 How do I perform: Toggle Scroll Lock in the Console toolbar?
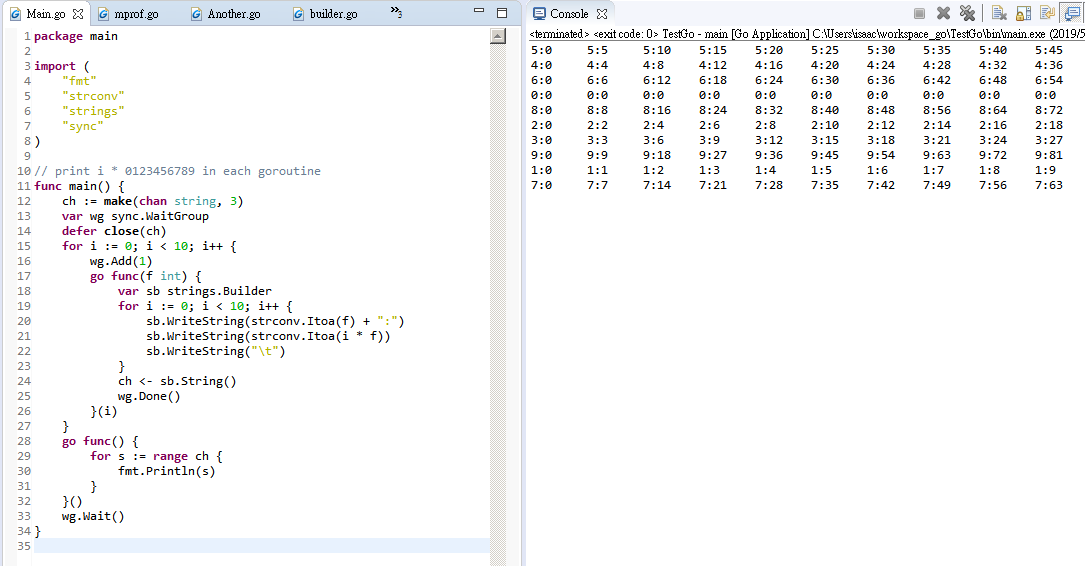point(1023,14)
